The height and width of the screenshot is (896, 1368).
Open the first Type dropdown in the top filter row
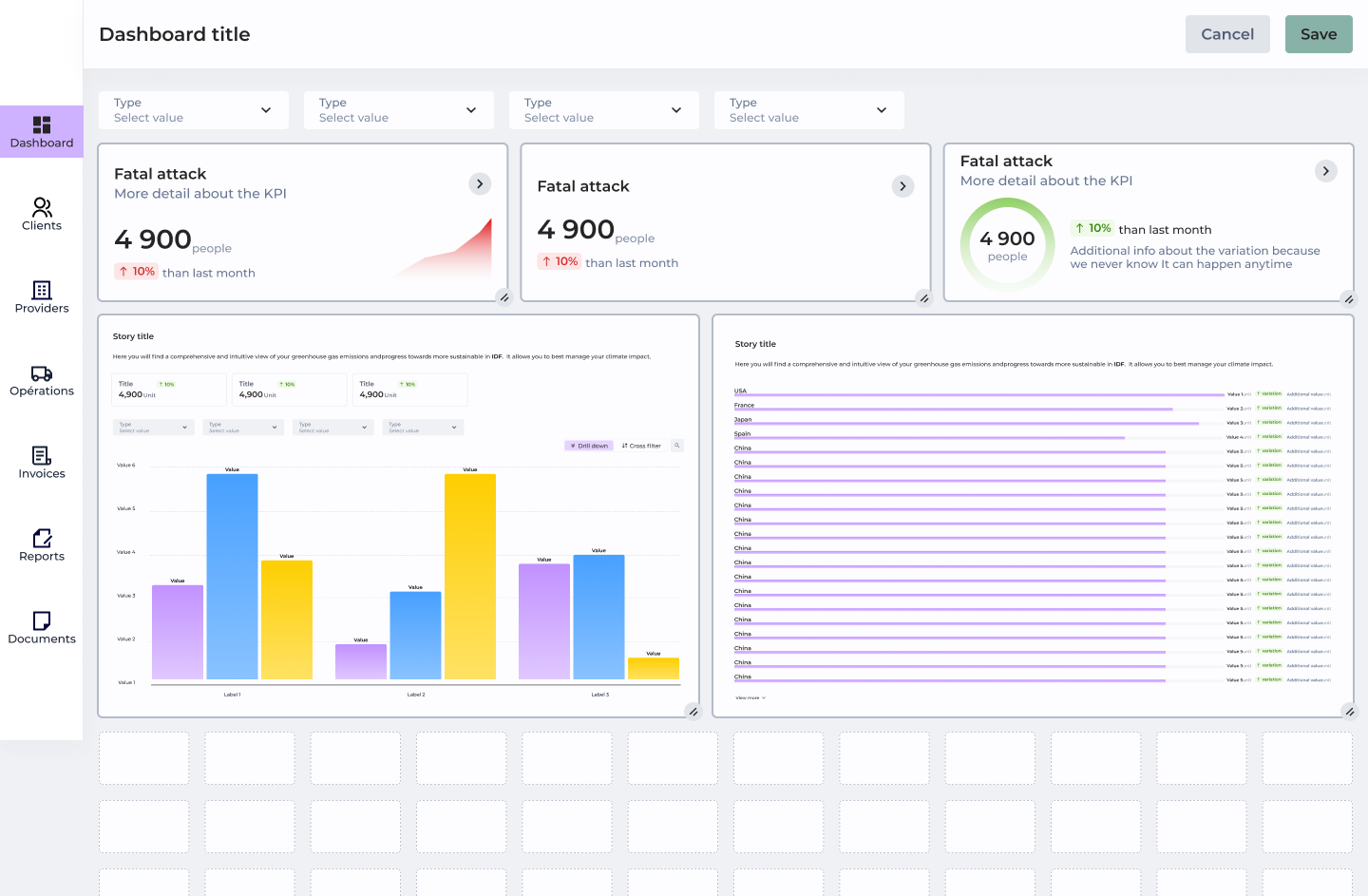(194, 110)
